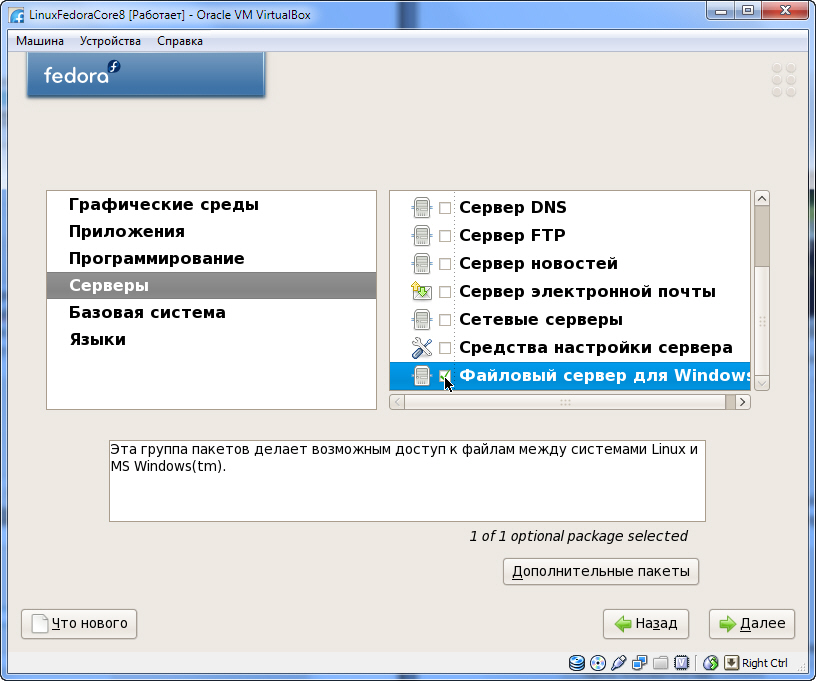Click the server icon beside Сервер FTP
Image resolution: width=816 pixels, height=681 pixels.
pyautogui.click(x=422, y=236)
